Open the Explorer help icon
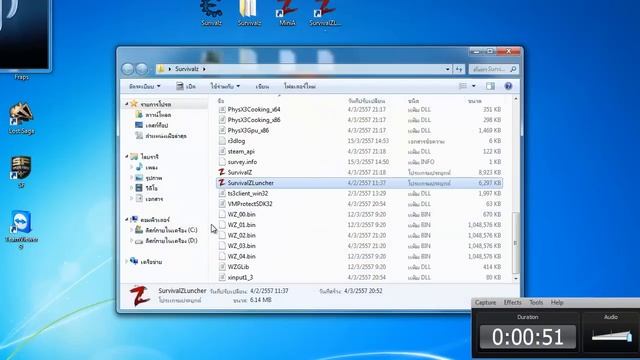Image resolution: width=640 pixels, height=360 pixels. point(508,86)
